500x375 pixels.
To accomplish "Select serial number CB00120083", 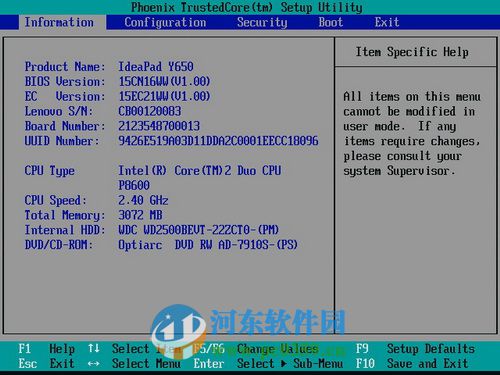I will [x=150, y=111].
